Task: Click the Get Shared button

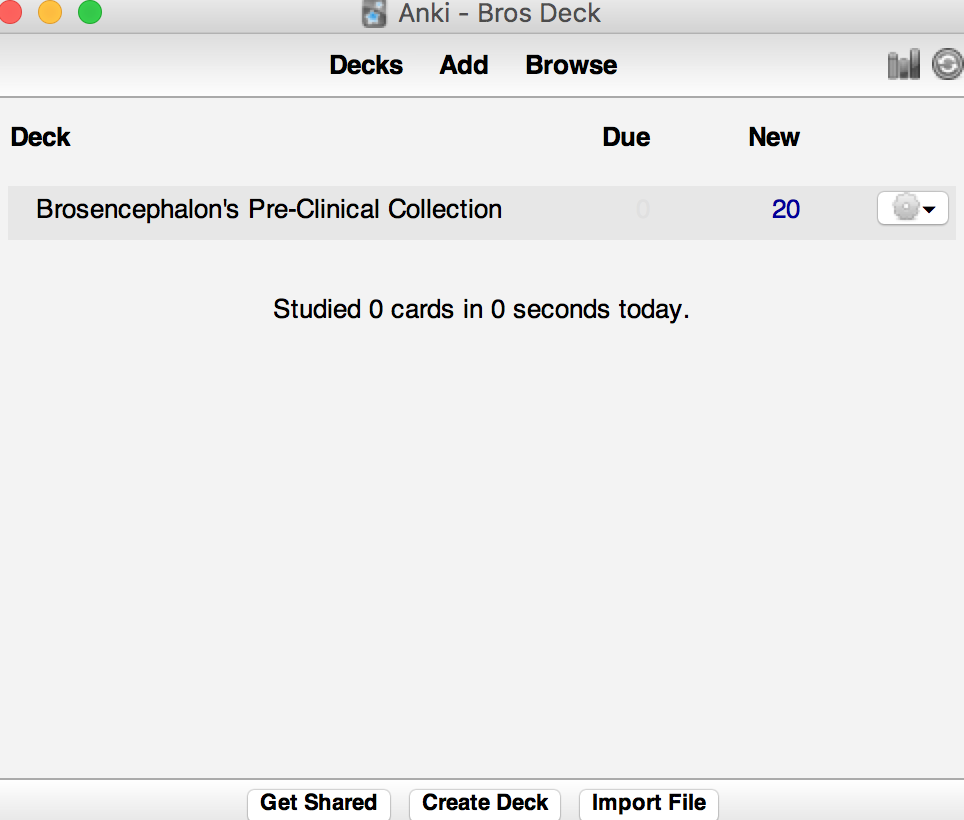Action: tap(318, 803)
